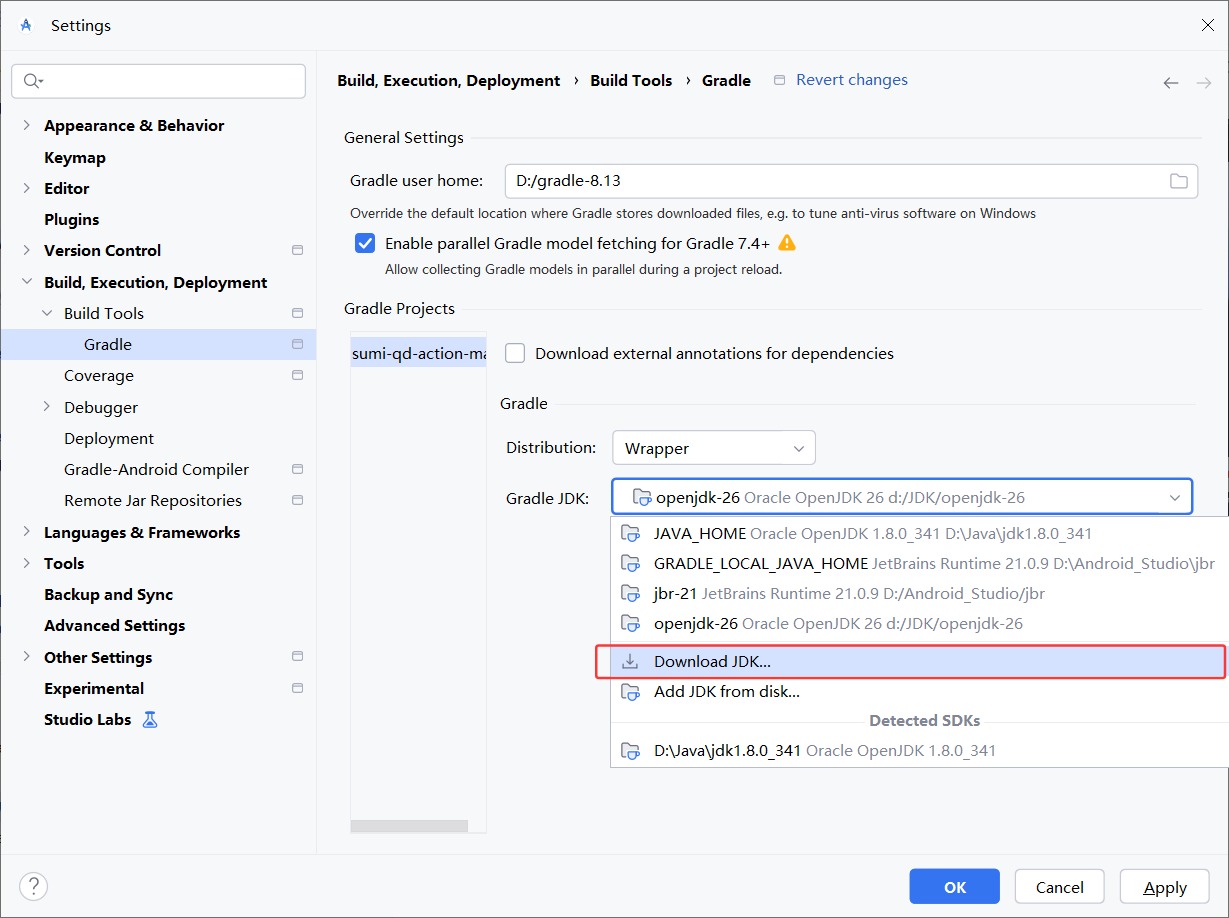Click the Revert changes square icon
This screenshot has height=918, width=1229.
coord(780,80)
